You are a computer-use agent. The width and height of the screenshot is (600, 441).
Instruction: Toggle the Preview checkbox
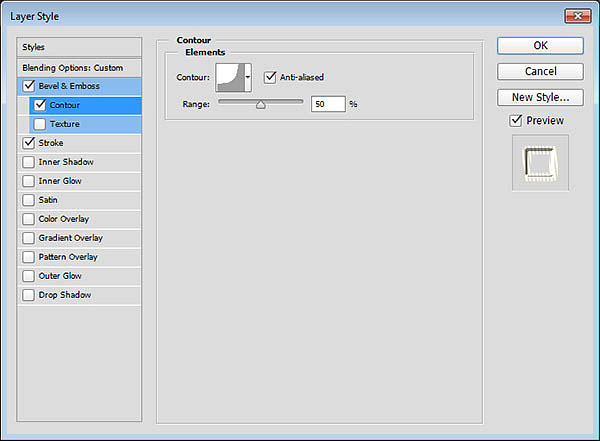click(x=516, y=121)
